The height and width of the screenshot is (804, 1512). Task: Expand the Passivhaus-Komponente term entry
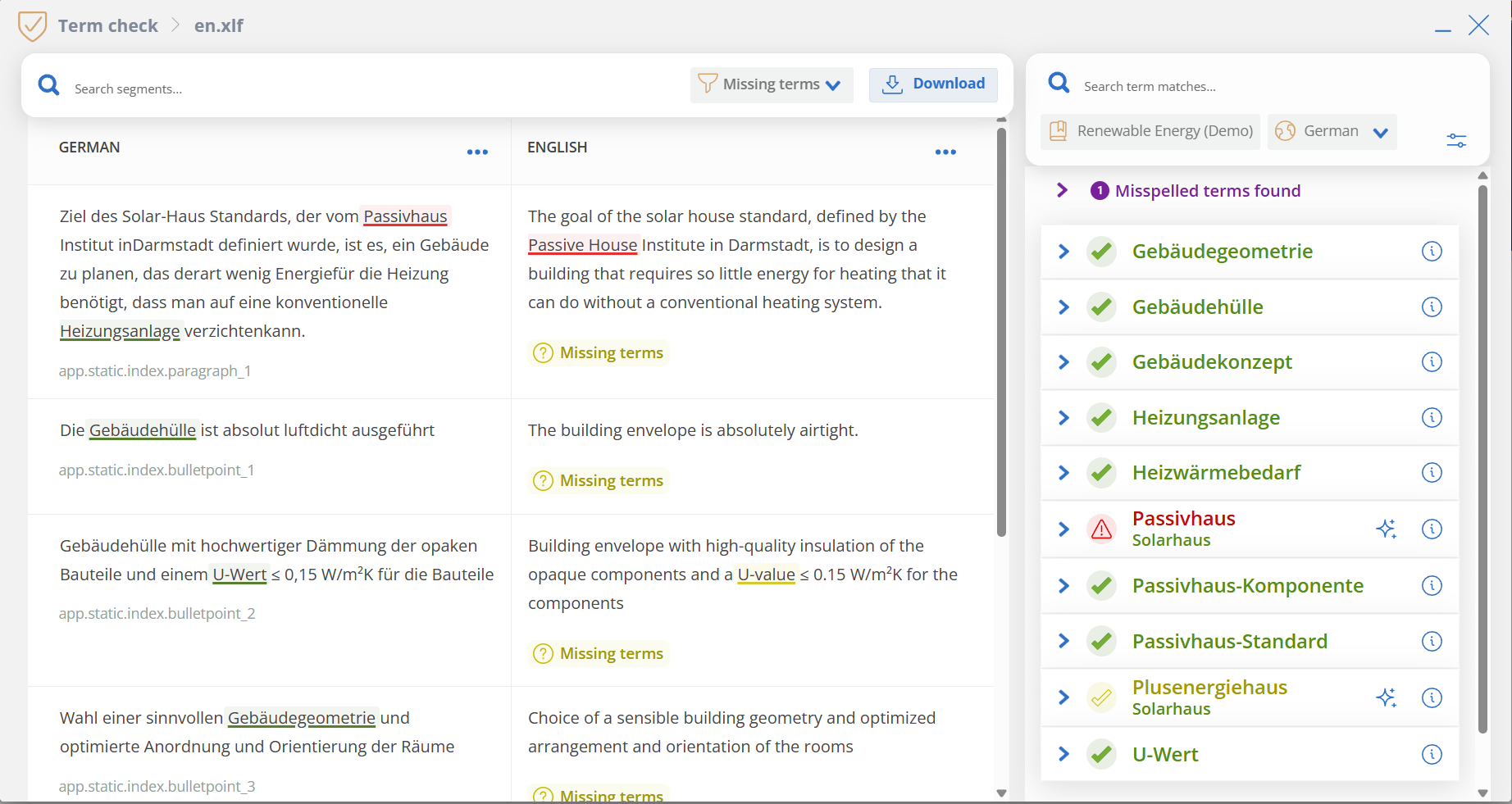(1063, 586)
